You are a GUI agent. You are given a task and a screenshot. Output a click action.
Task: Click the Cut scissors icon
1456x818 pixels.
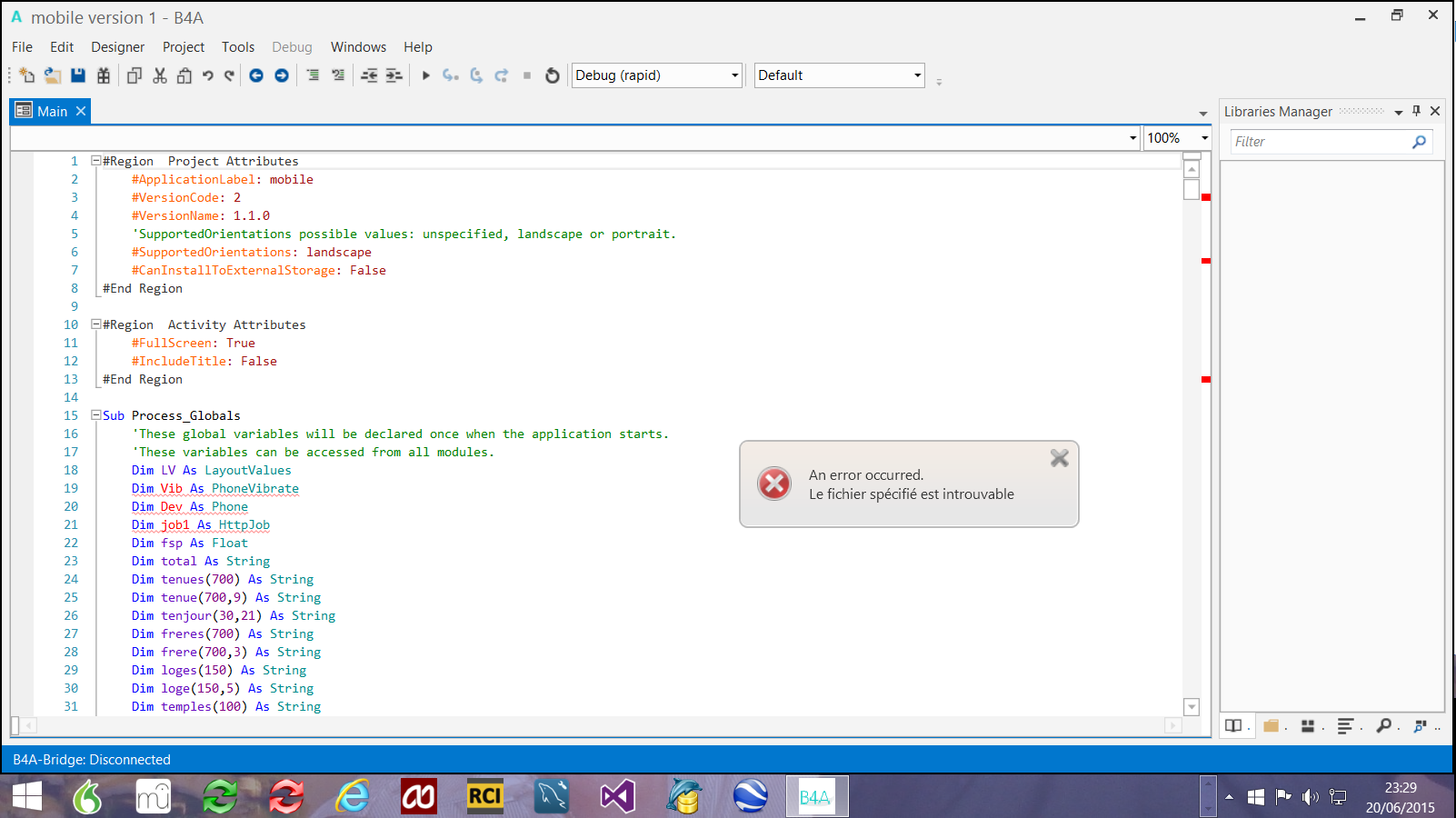coord(160,75)
